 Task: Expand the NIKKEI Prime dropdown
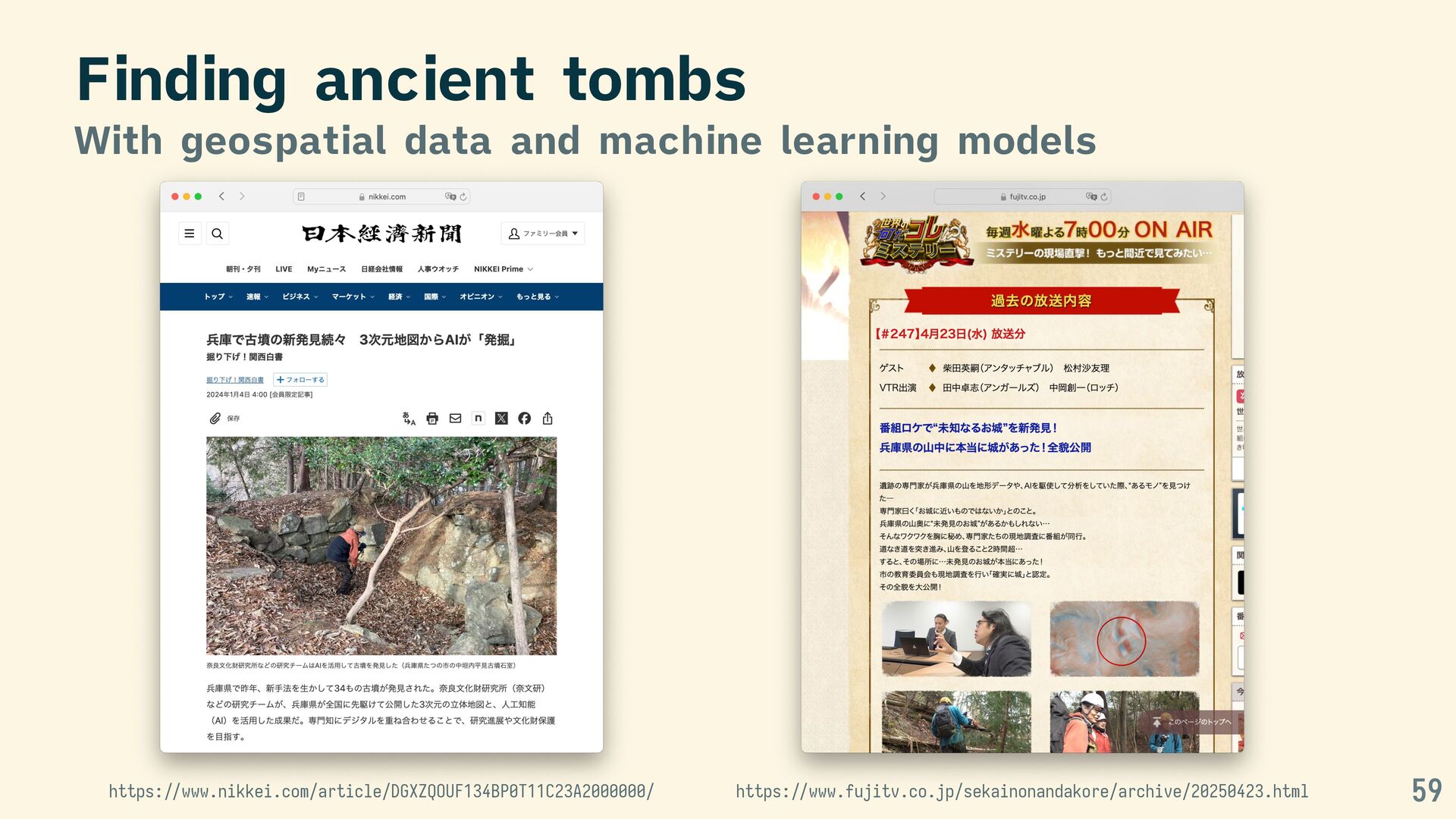(504, 269)
